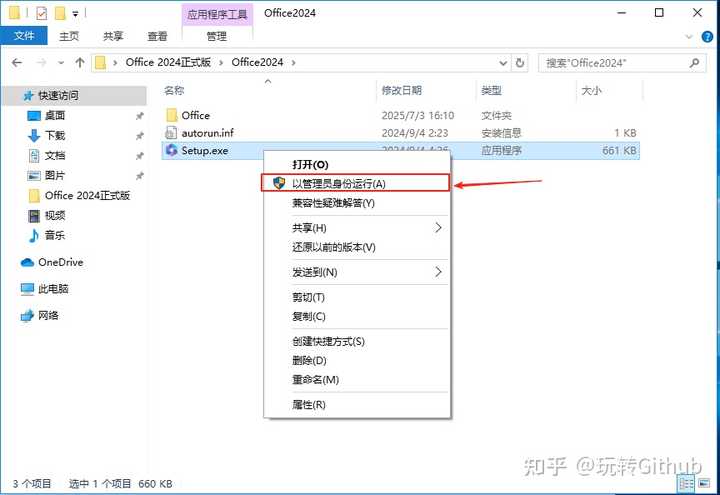Click the Properties quick access toolbar icon
Image resolution: width=720 pixels, height=495 pixels.
[x=41, y=13]
